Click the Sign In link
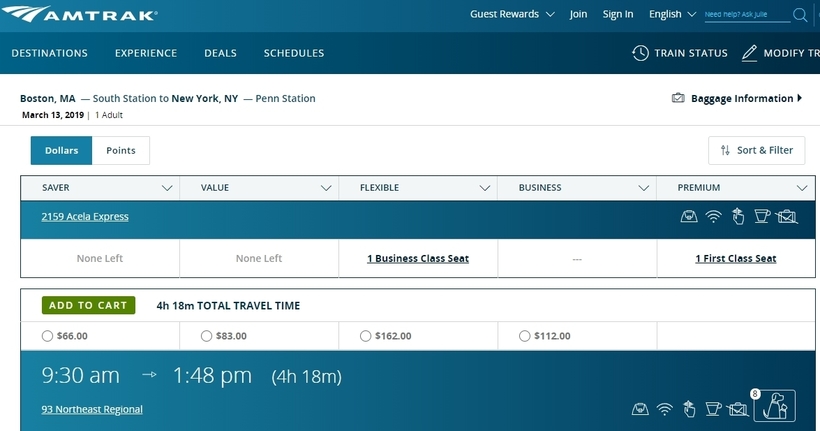The width and height of the screenshot is (820, 431). pyautogui.click(x=618, y=14)
